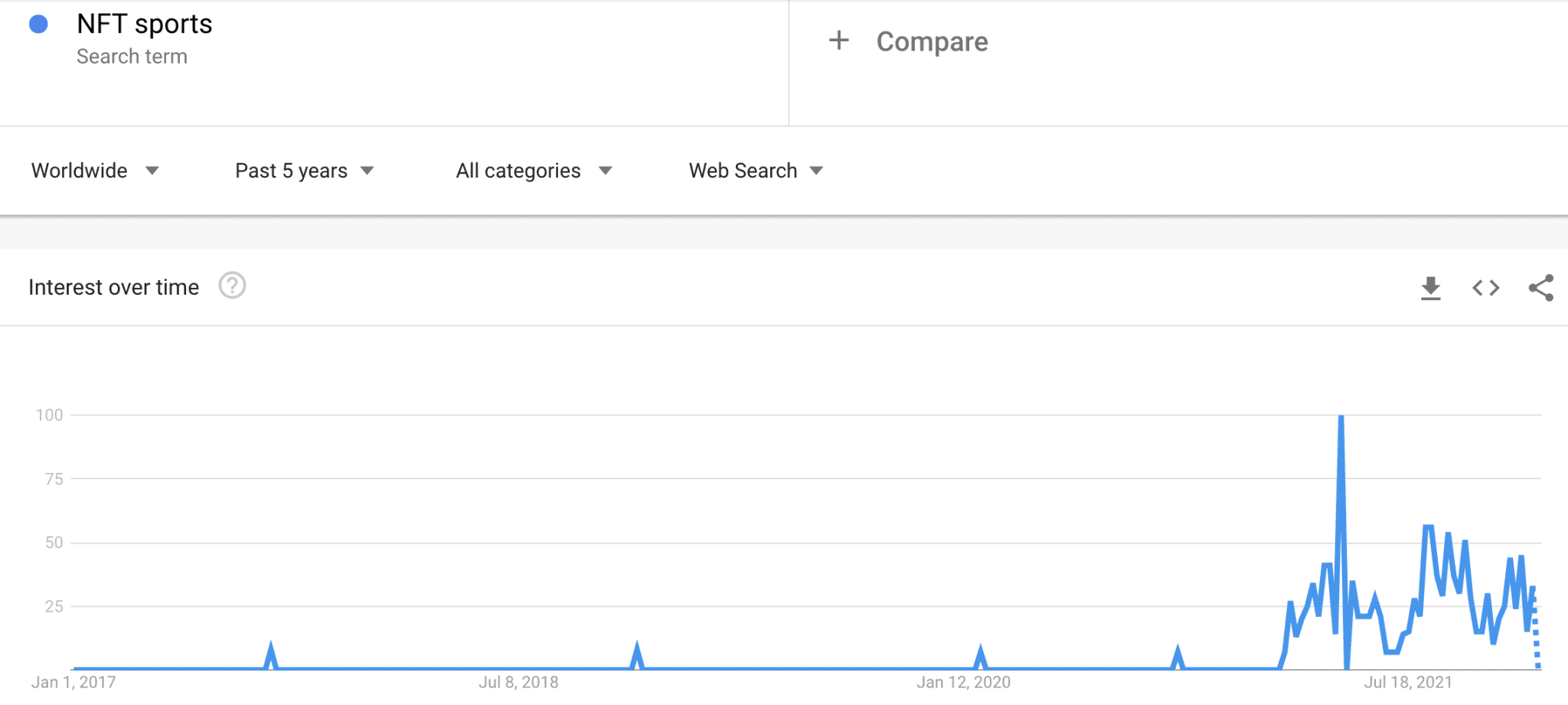Click the Search term subtitle text
Image resolution: width=1568 pixels, height=705 pixels.
tap(132, 57)
